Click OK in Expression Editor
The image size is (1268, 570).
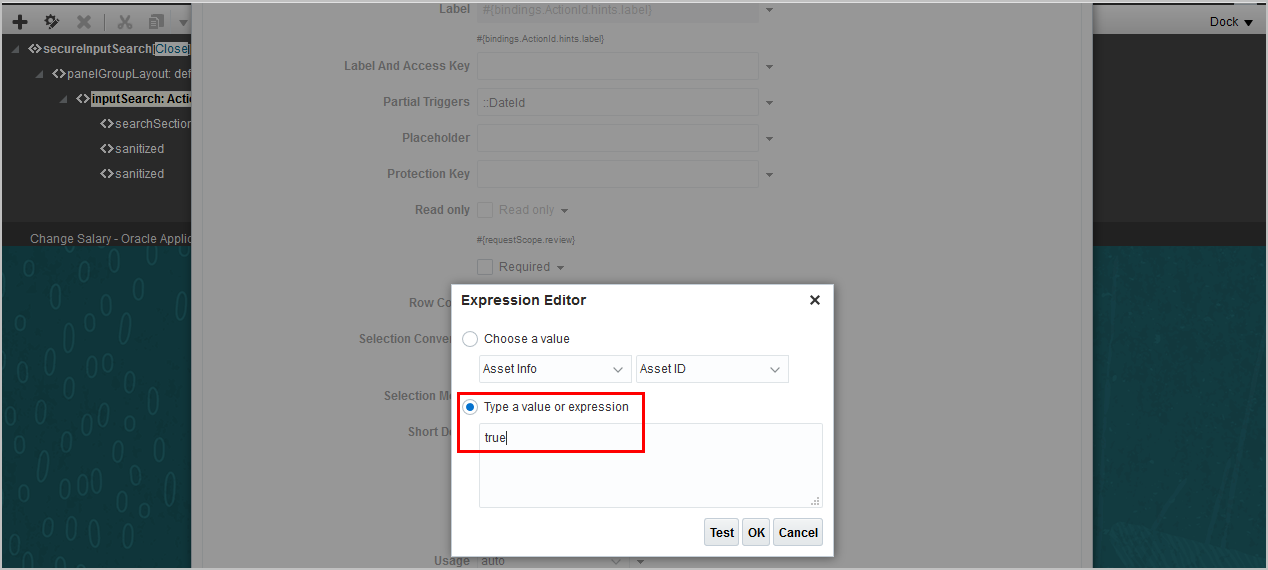(x=756, y=532)
